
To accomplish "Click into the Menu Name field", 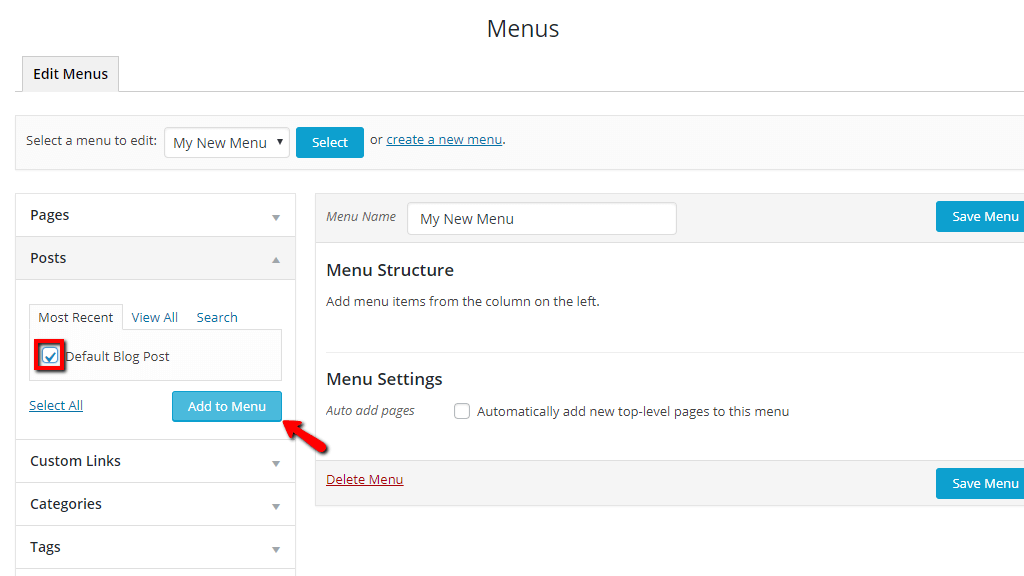I will (x=542, y=219).
